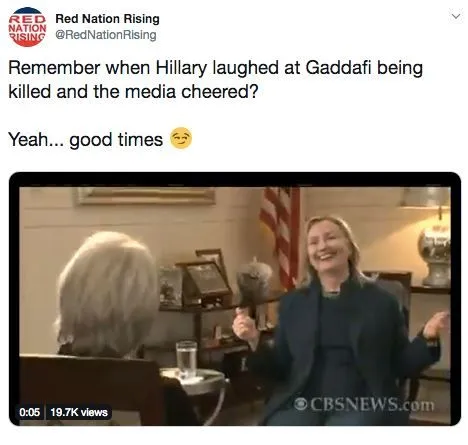
Task: Click the 0:05 video duration badge
Action: 30,412
